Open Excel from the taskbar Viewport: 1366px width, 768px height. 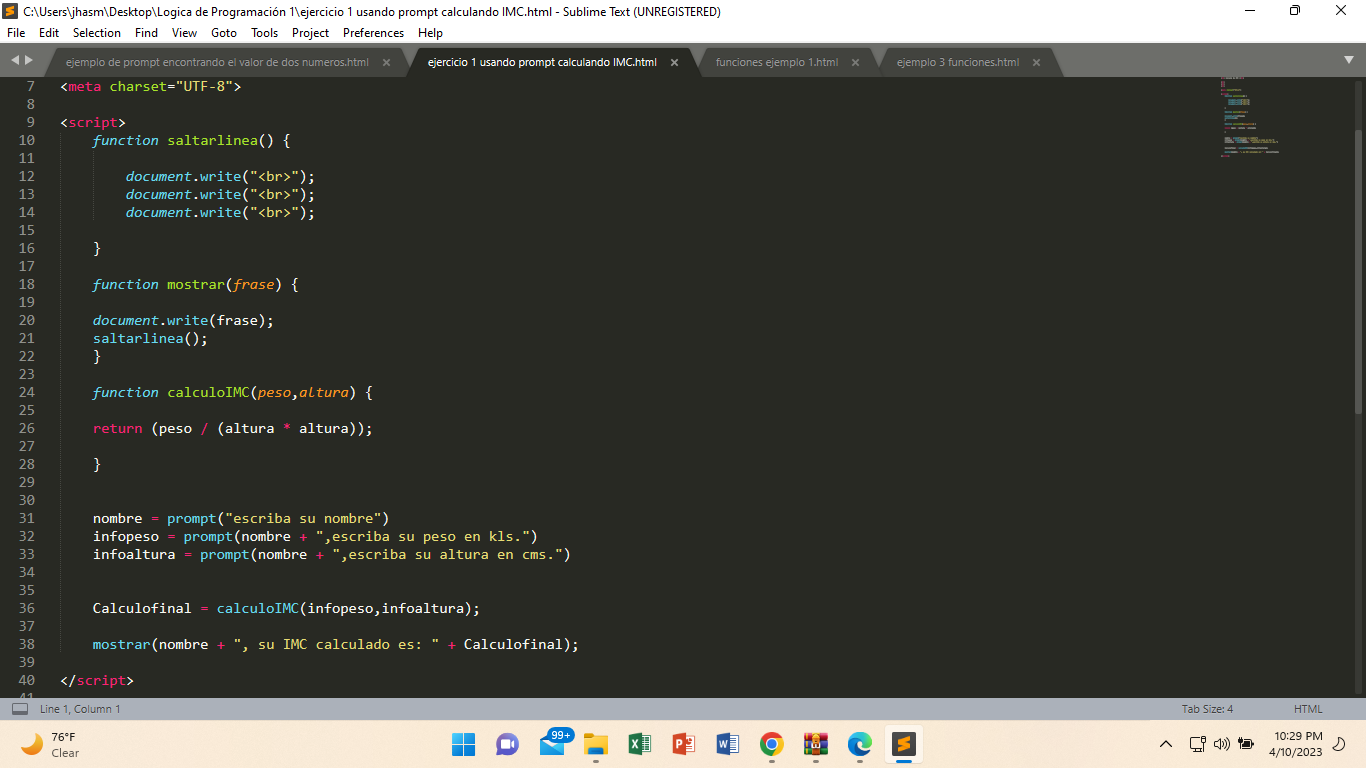pos(640,744)
